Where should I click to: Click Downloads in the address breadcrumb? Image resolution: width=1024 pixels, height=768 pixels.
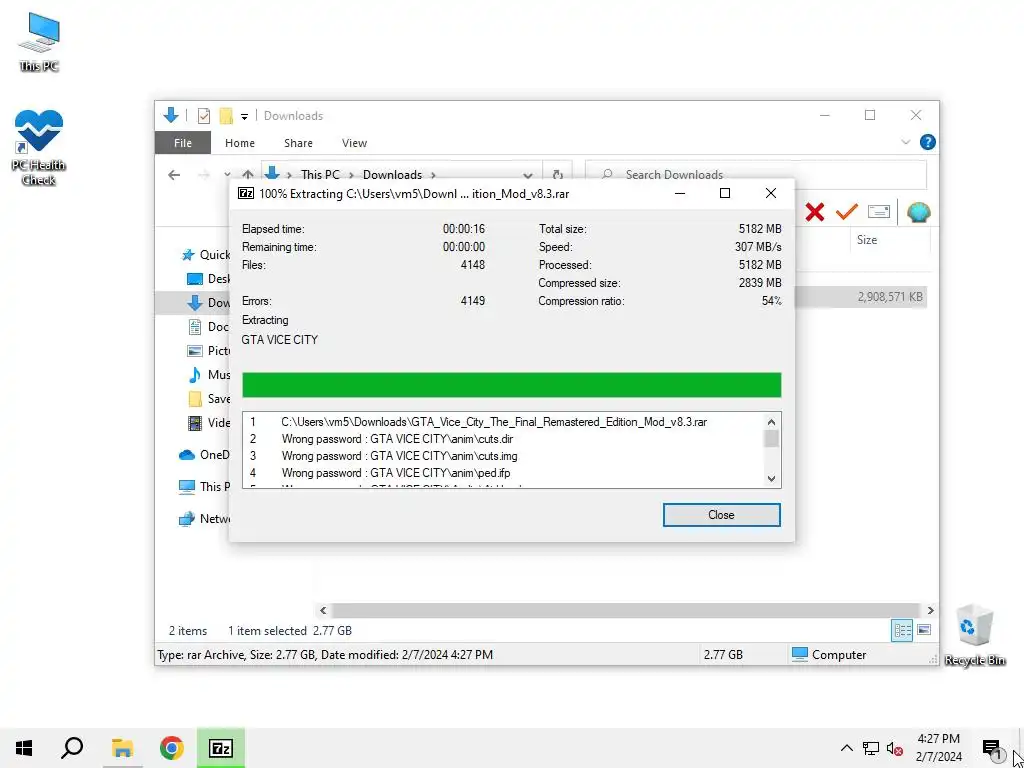point(392,174)
